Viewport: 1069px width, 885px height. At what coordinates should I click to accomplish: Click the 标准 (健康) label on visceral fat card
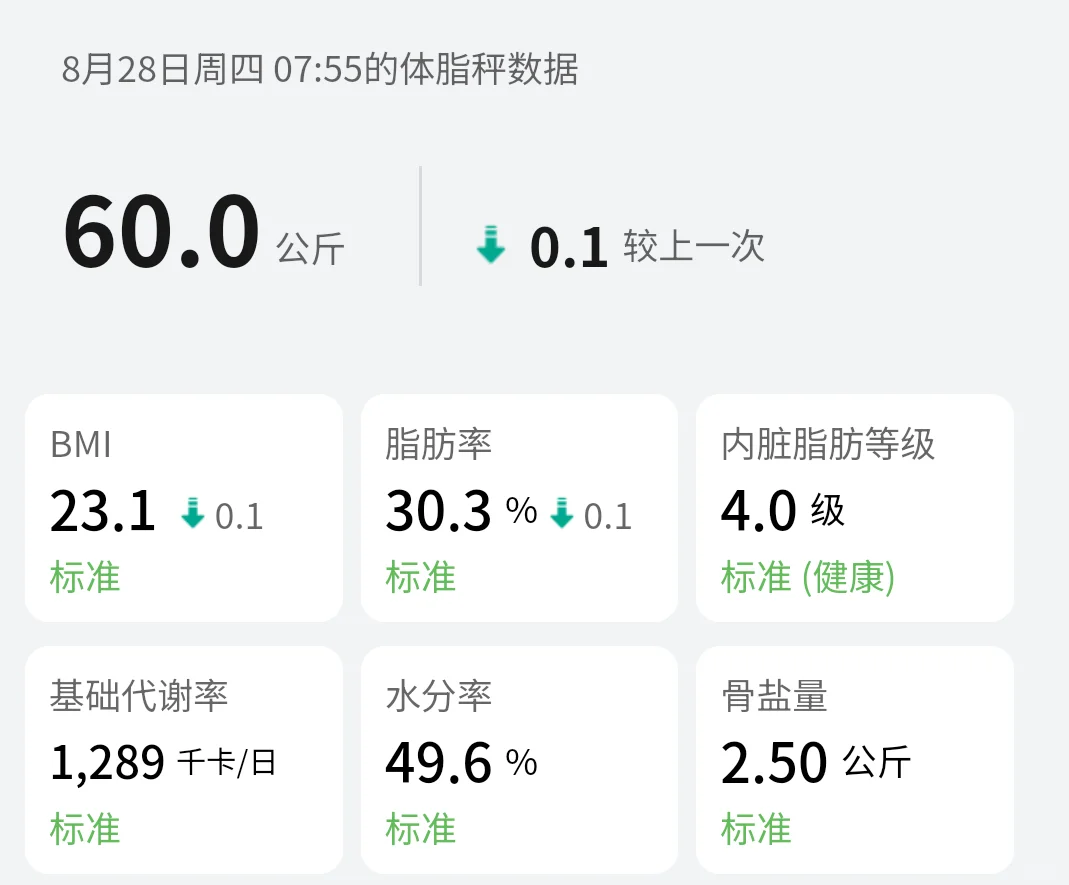click(x=806, y=578)
